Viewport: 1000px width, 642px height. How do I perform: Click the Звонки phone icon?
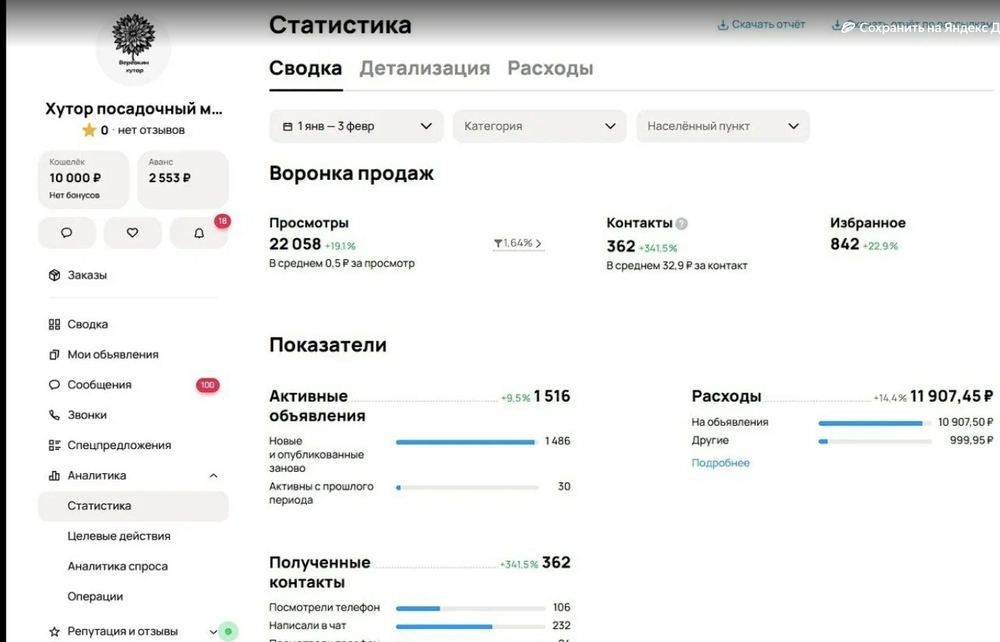coord(55,415)
